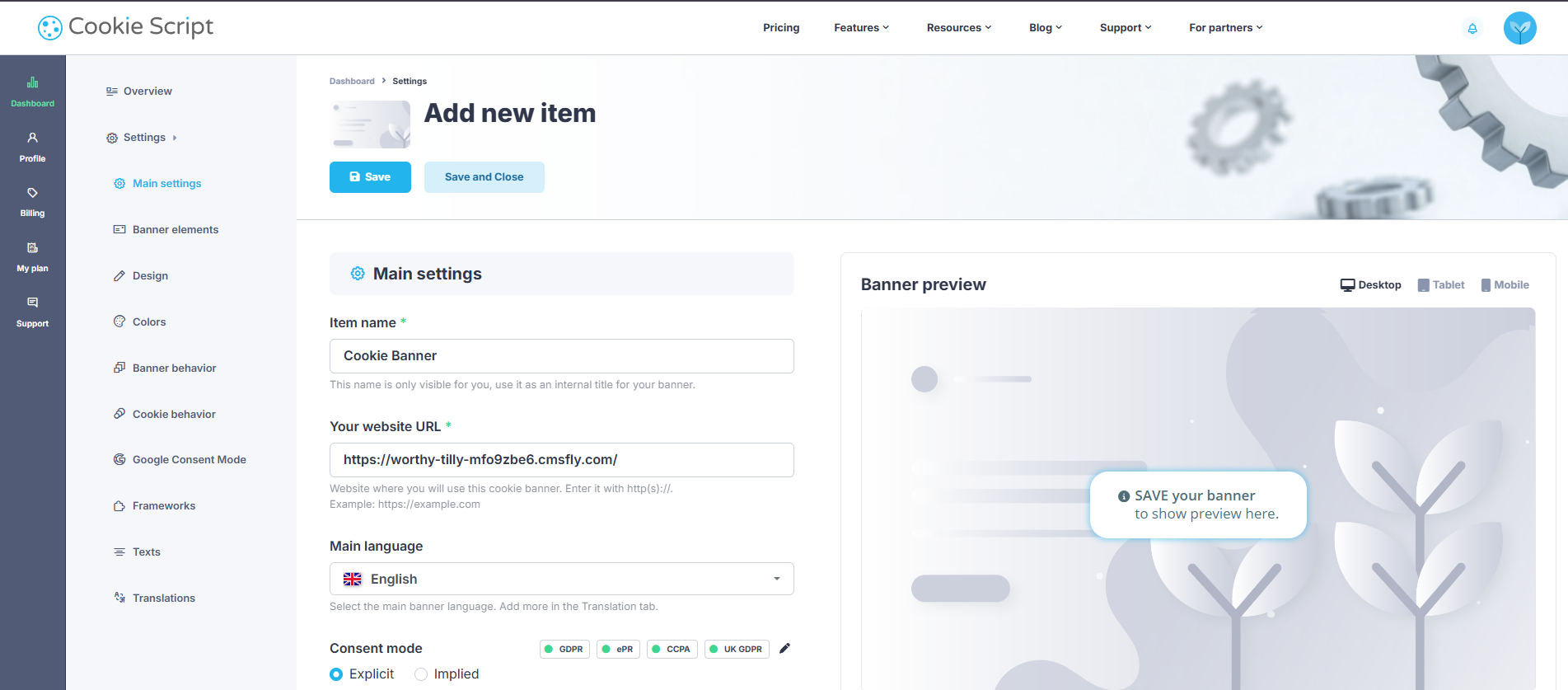
Task: Open Banner elements settings
Action: coord(176,230)
